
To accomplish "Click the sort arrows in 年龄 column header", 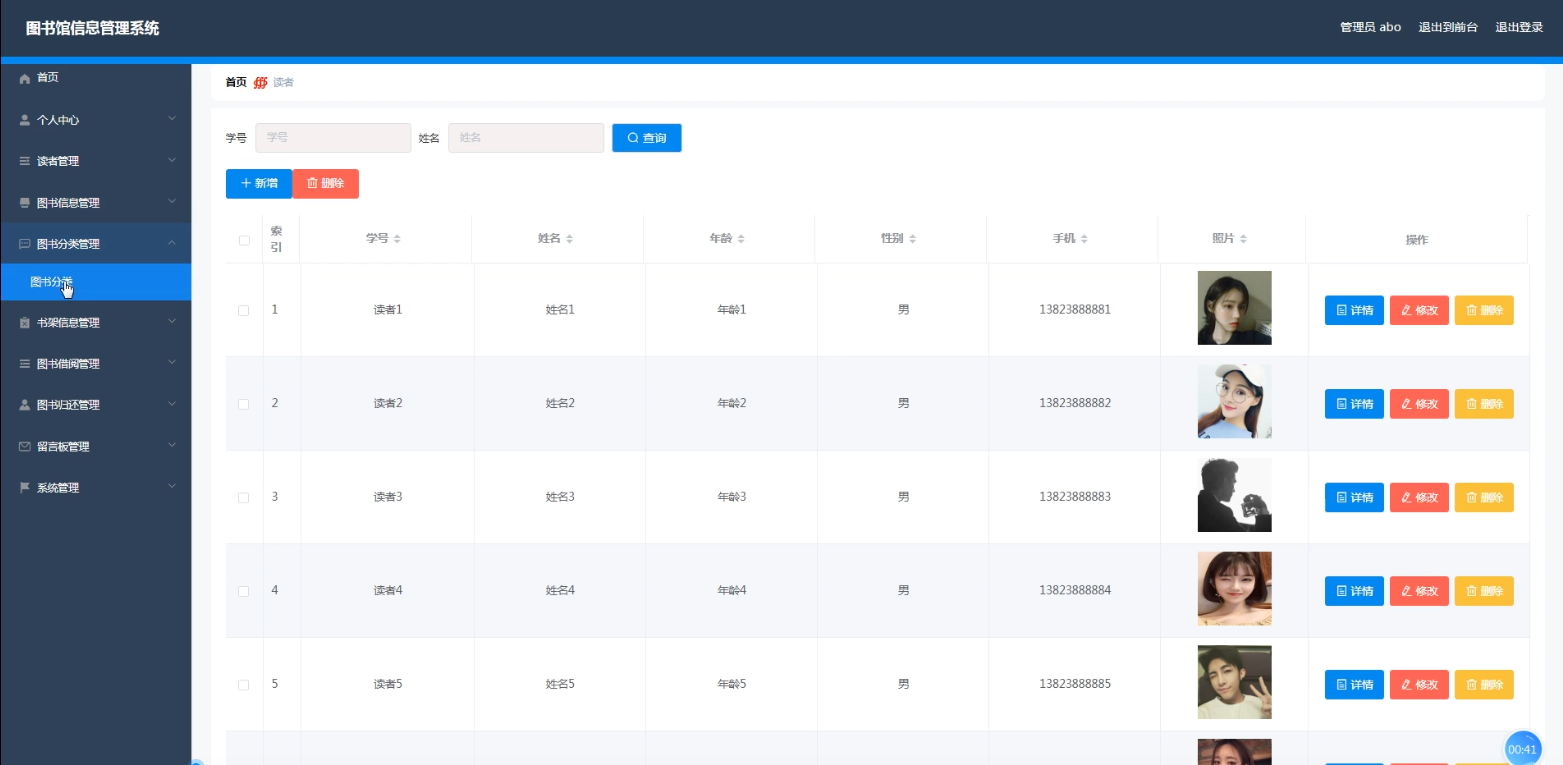I will click(741, 239).
